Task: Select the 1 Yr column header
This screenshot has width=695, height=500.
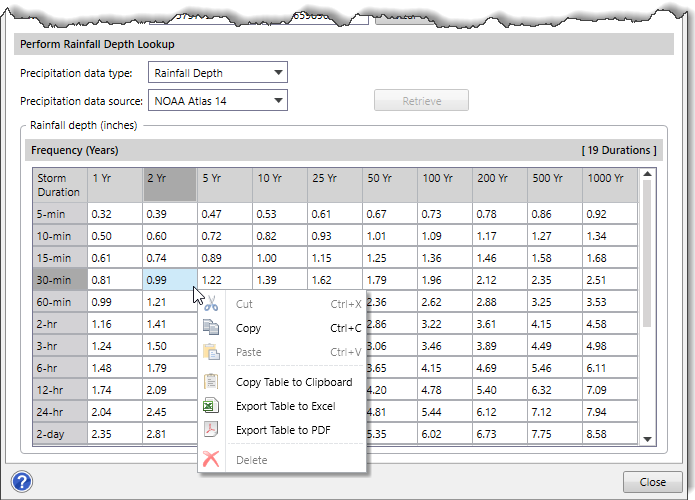Action: (115, 185)
